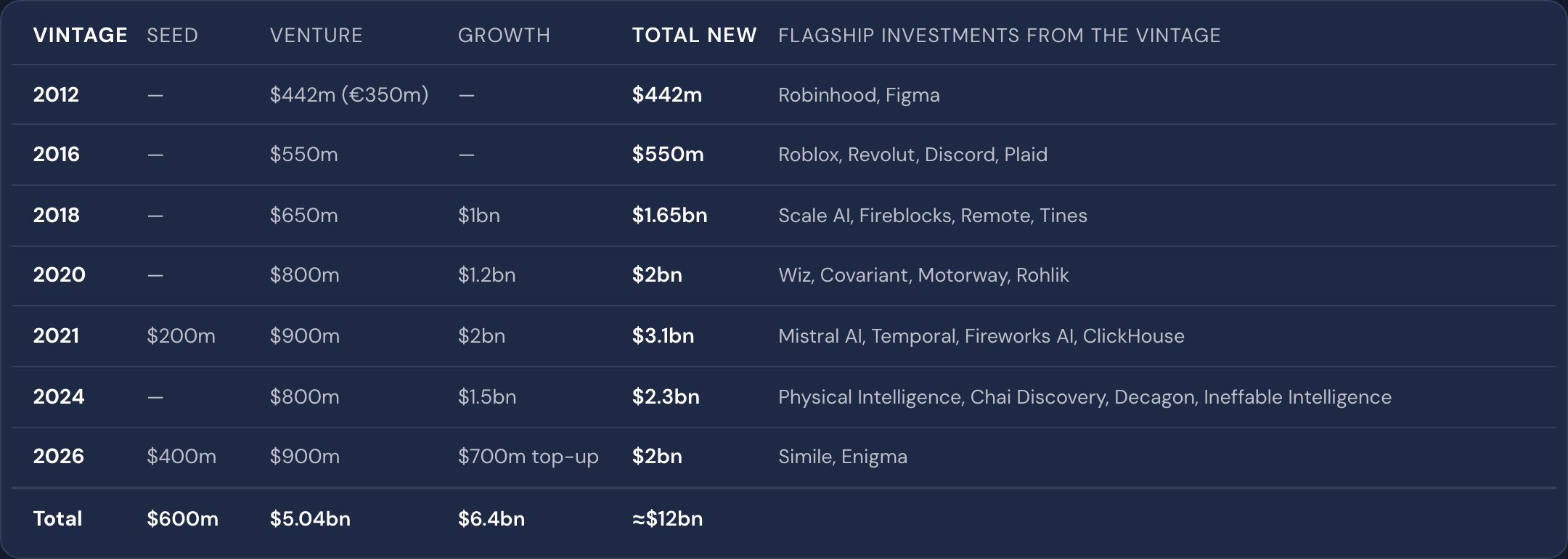Screen dimensions: 1568x559
Task: Select the Scale AI, Fireblocks row text
Action: point(932,215)
